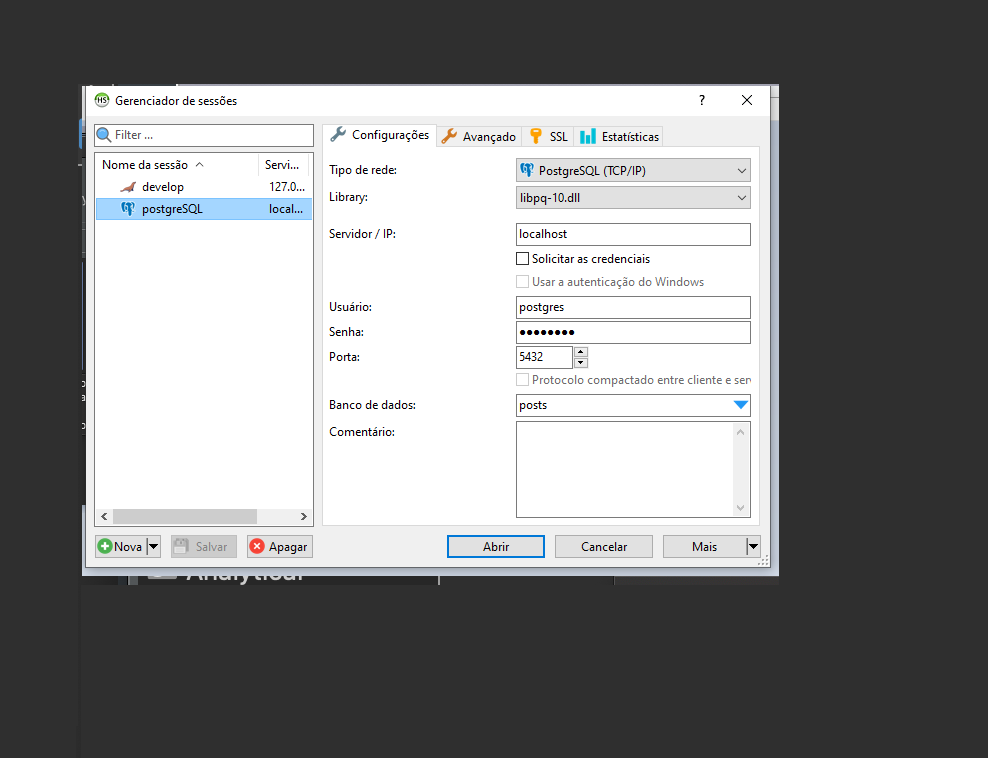
Task: Click the Usuário field containing postgres
Action: [x=633, y=307]
